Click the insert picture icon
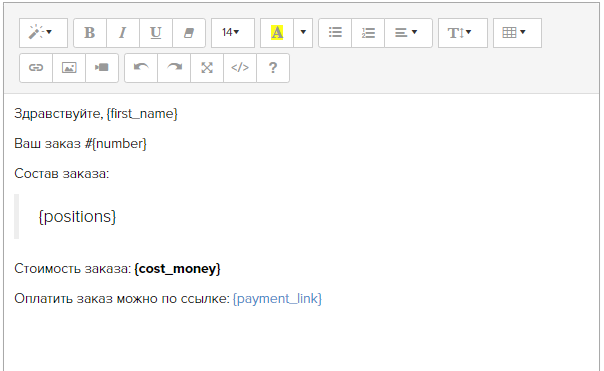Screen dimensions: 604x371 pos(69,68)
